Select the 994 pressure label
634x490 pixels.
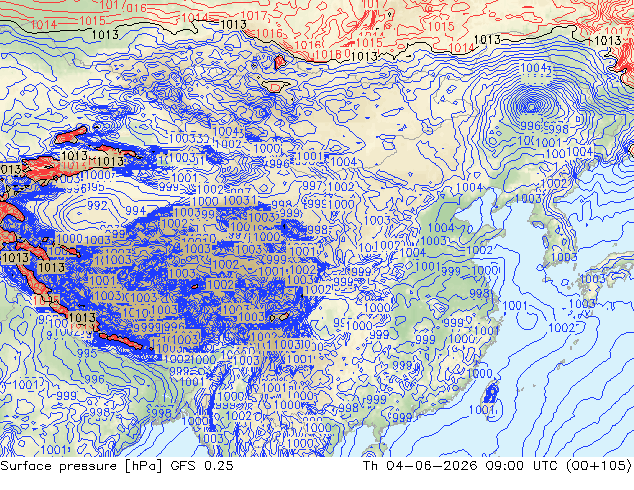[135, 210]
